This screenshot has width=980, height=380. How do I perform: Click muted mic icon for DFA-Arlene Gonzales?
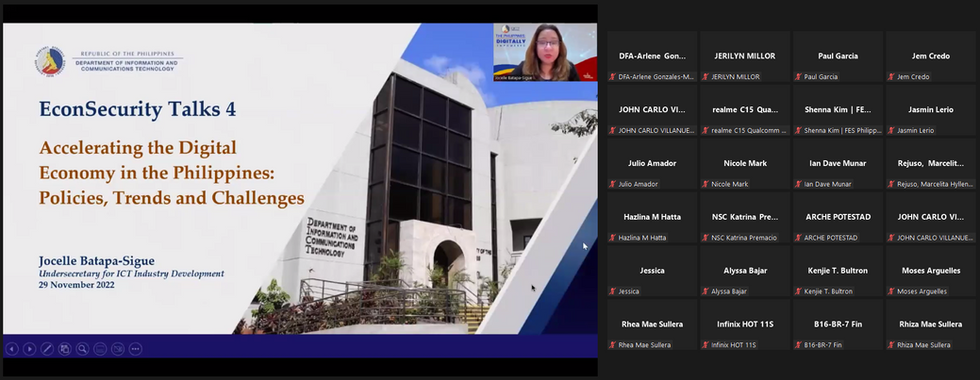tap(613, 77)
